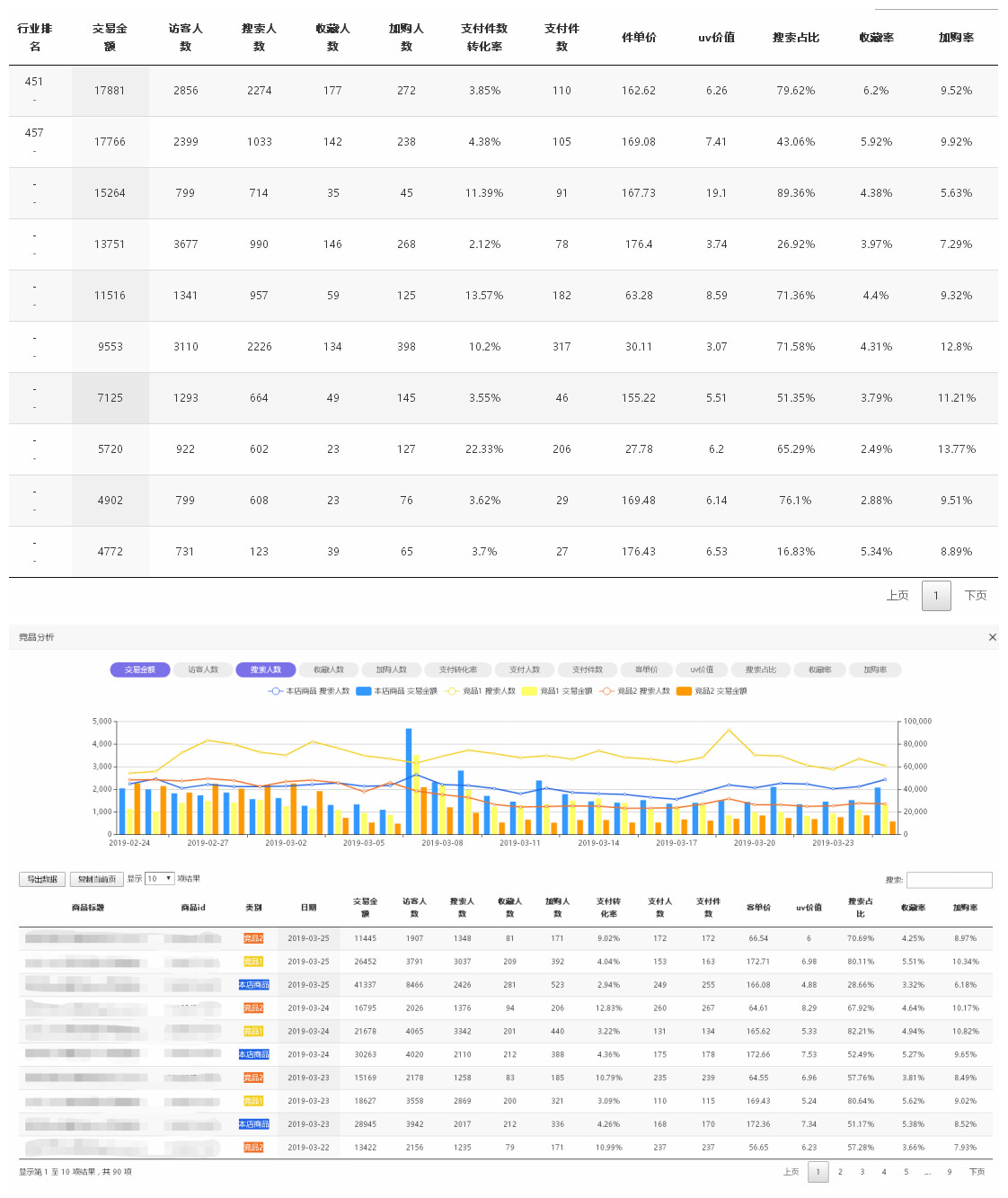Screen dimensions: 1008x1198
Task: Open the 显示 rows-per-page dropdown
Action: 159,879
